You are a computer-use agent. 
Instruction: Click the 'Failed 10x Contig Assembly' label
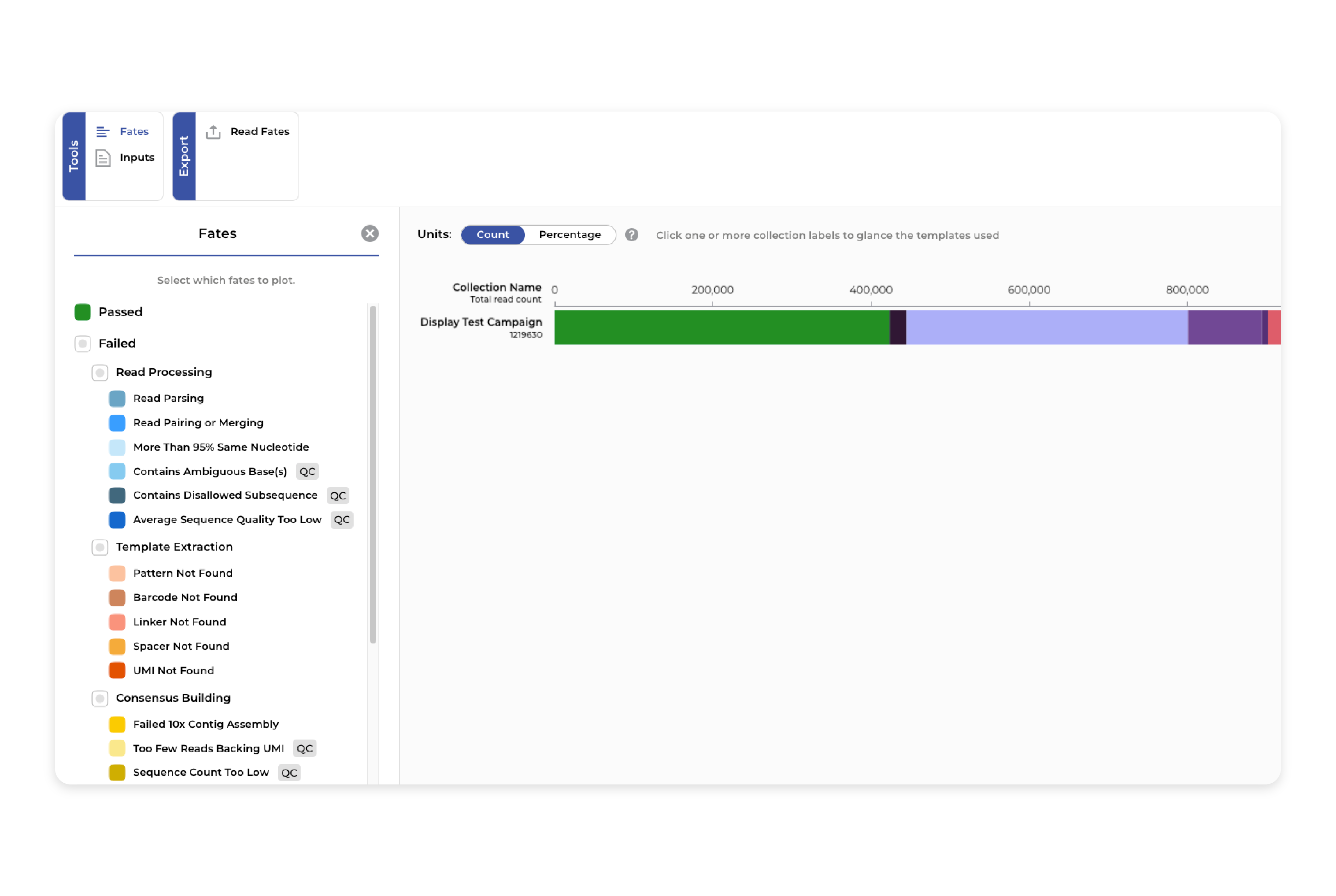pos(206,725)
